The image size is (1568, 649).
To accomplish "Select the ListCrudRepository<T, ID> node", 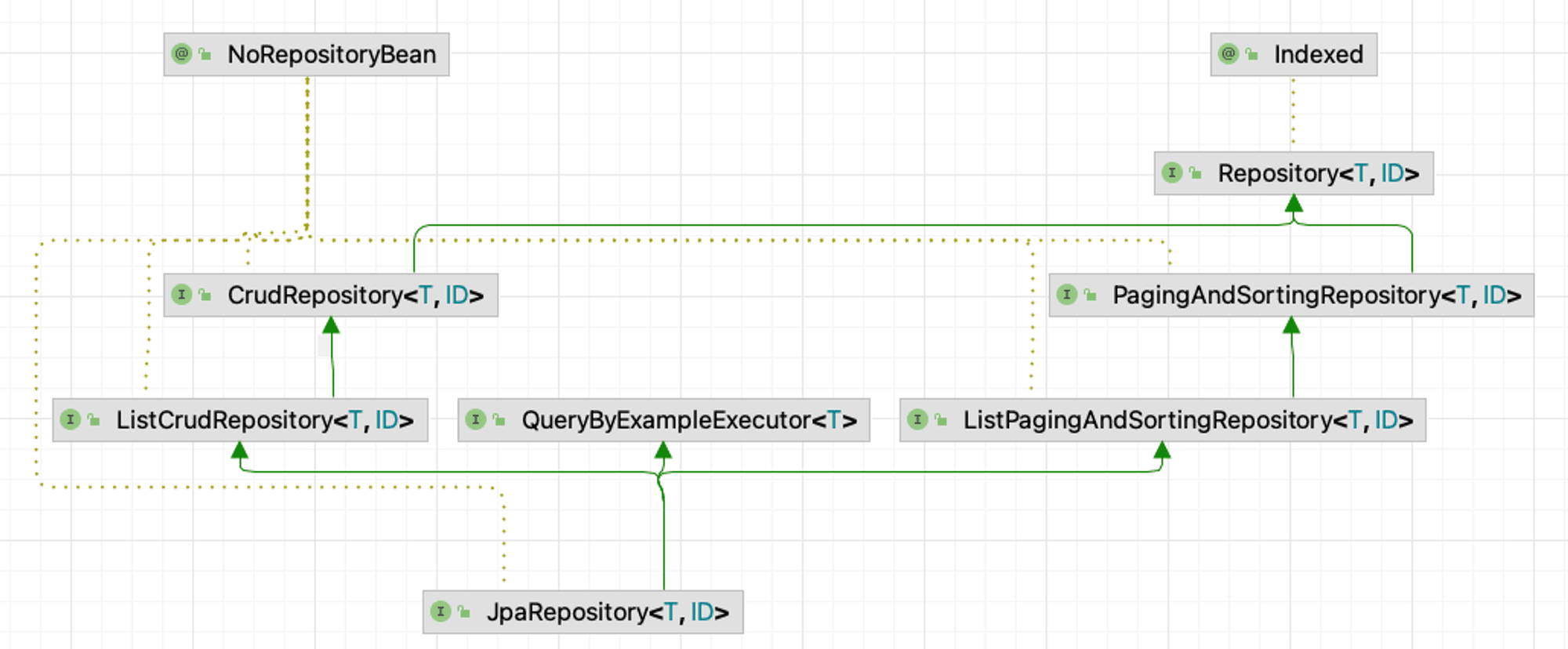I will click(x=240, y=420).
